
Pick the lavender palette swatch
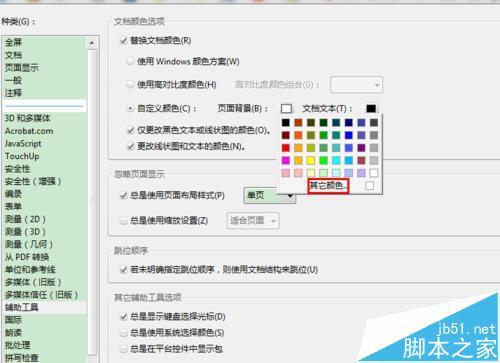(361, 173)
